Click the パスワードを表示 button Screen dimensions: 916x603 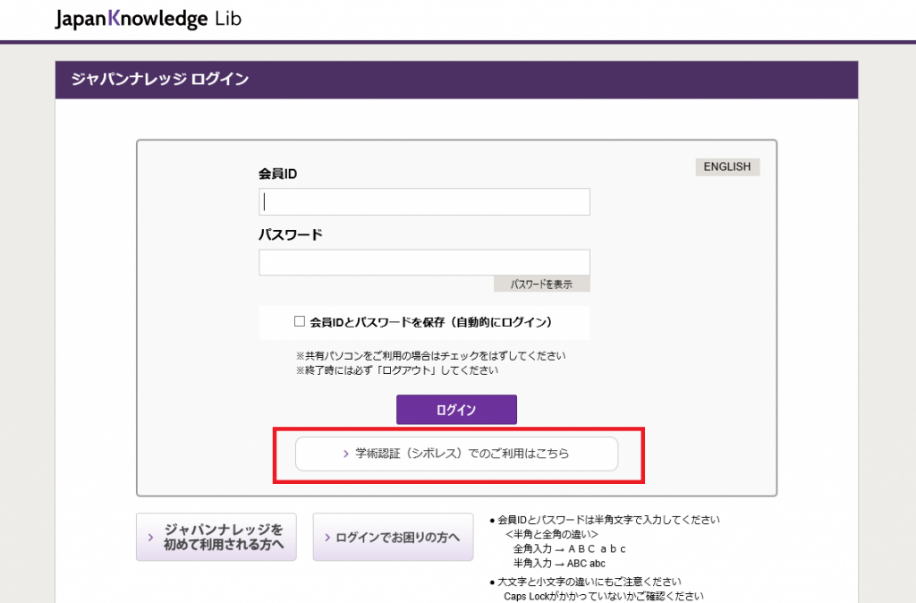[x=542, y=284]
